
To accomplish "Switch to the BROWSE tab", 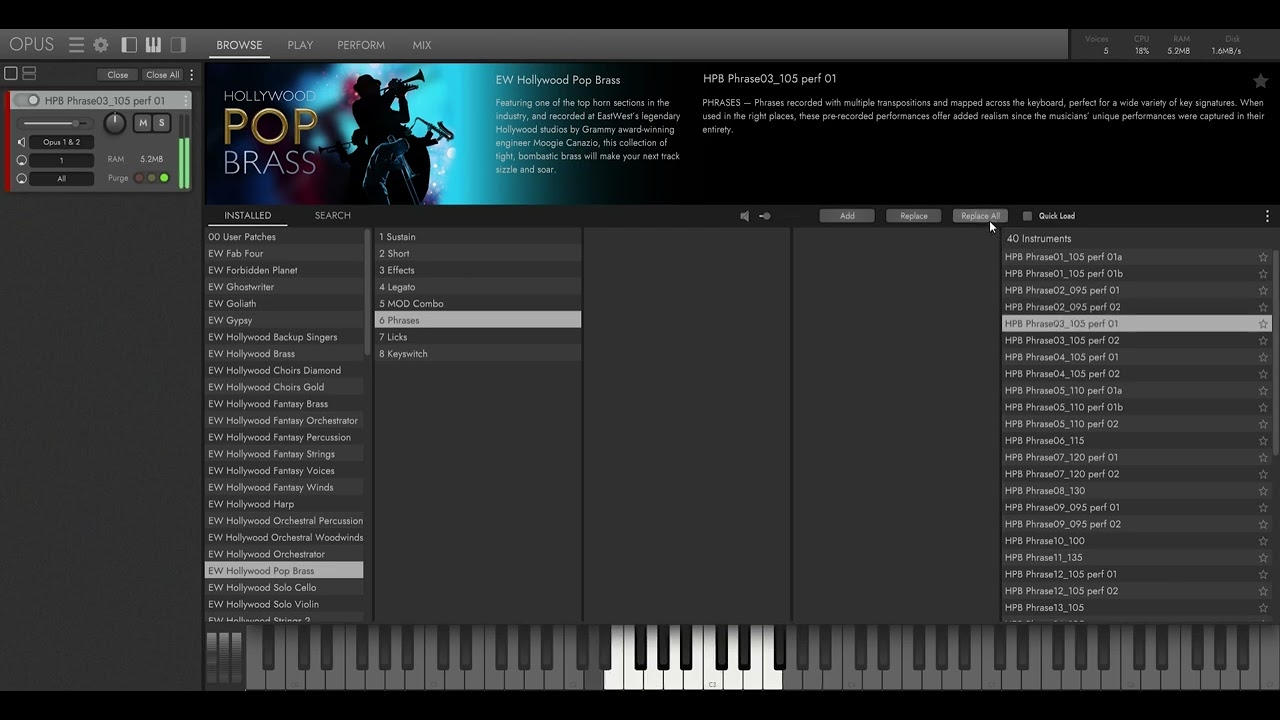I will pyautogui.click(x=239, y=45).
